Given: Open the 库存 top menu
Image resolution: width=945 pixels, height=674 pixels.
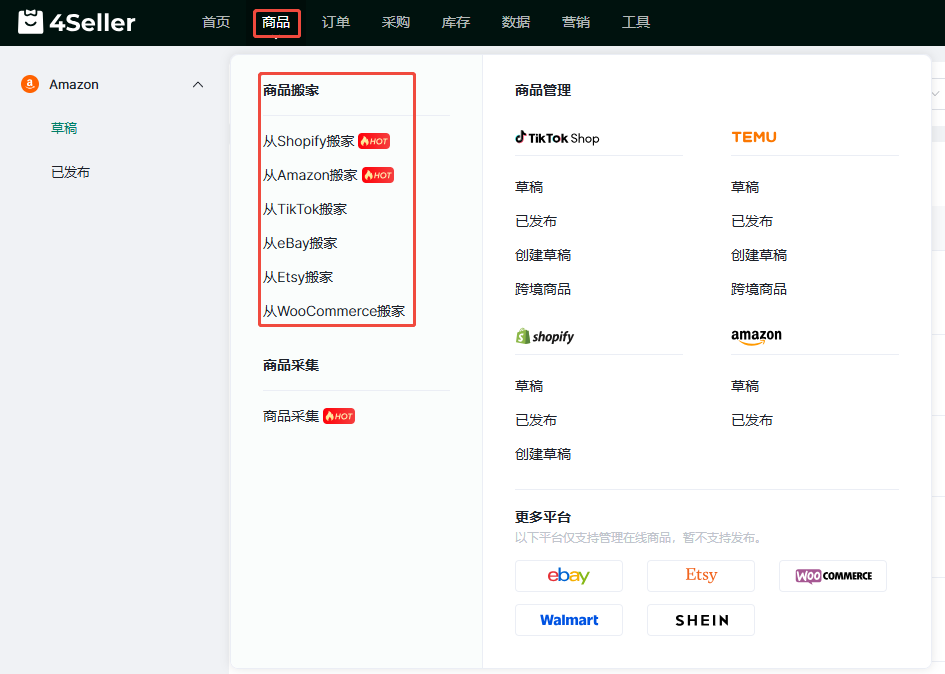Looking at the screenshot, I should click(456, 22).
